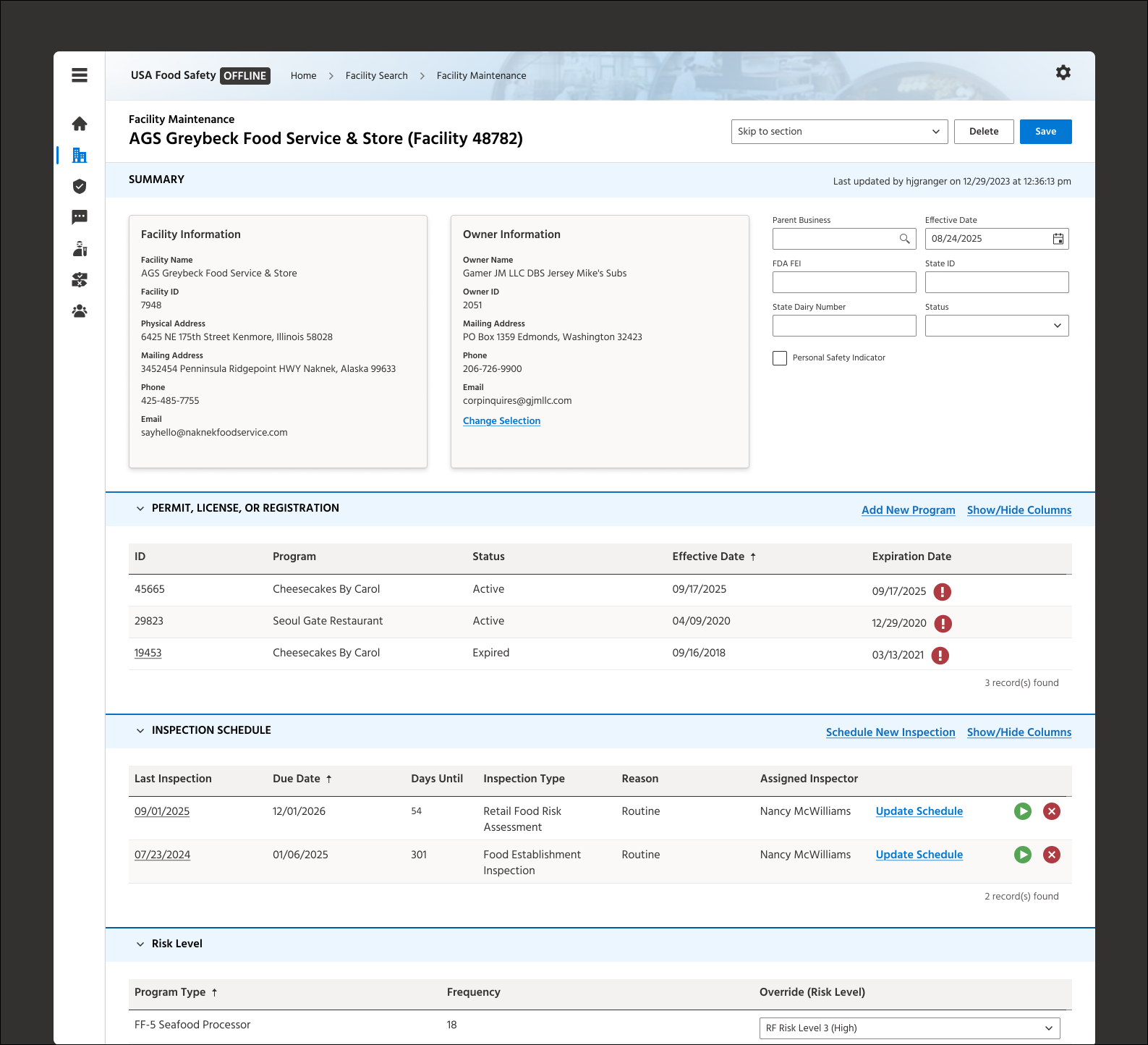
Task: Toggle the Personal Safety Indicator checkbox
Action: point(780,358)
